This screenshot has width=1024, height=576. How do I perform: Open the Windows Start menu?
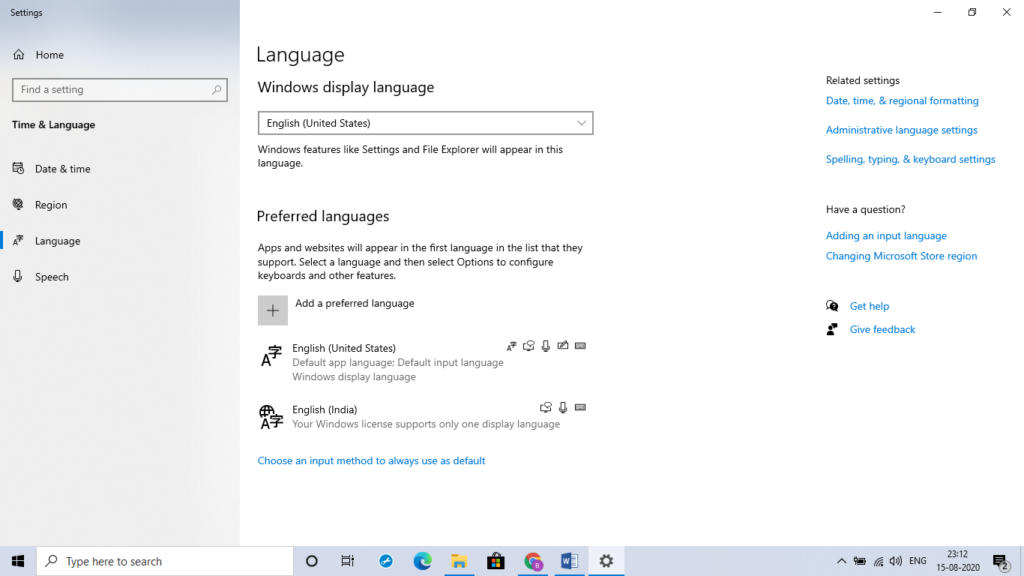(x=17, y=561)
